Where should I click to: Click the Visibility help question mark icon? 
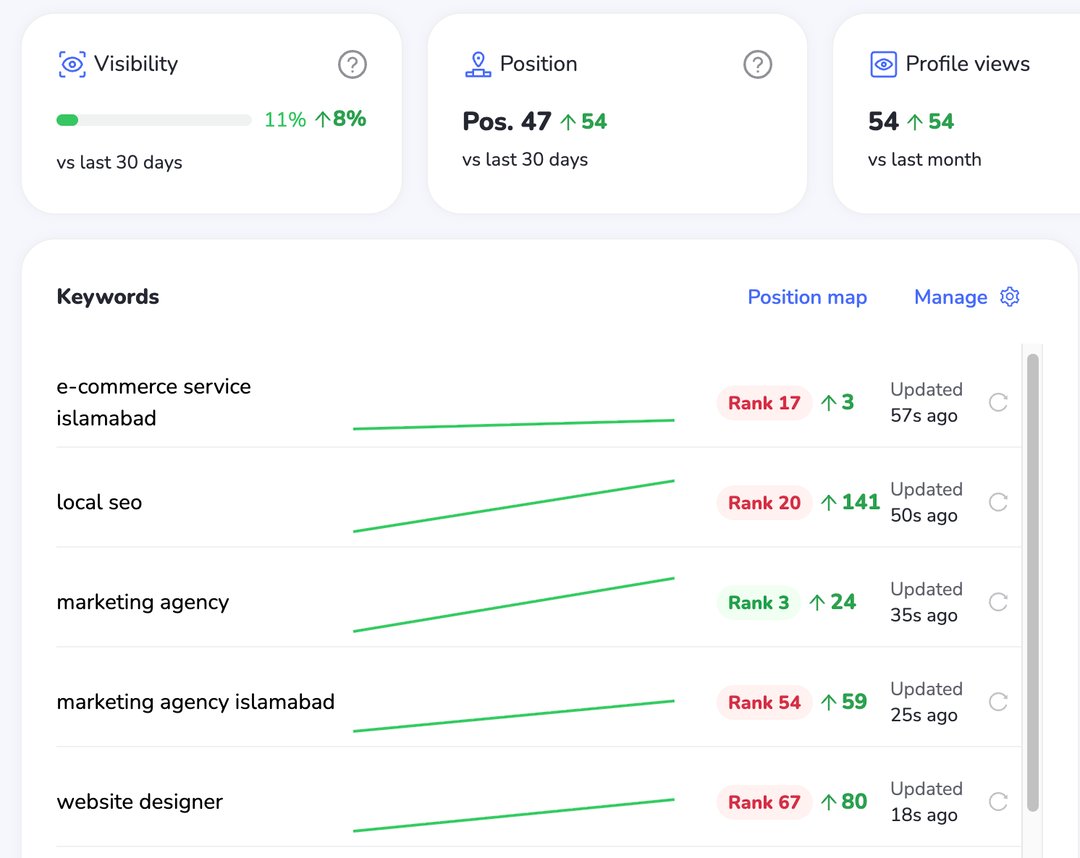point(352,65)
